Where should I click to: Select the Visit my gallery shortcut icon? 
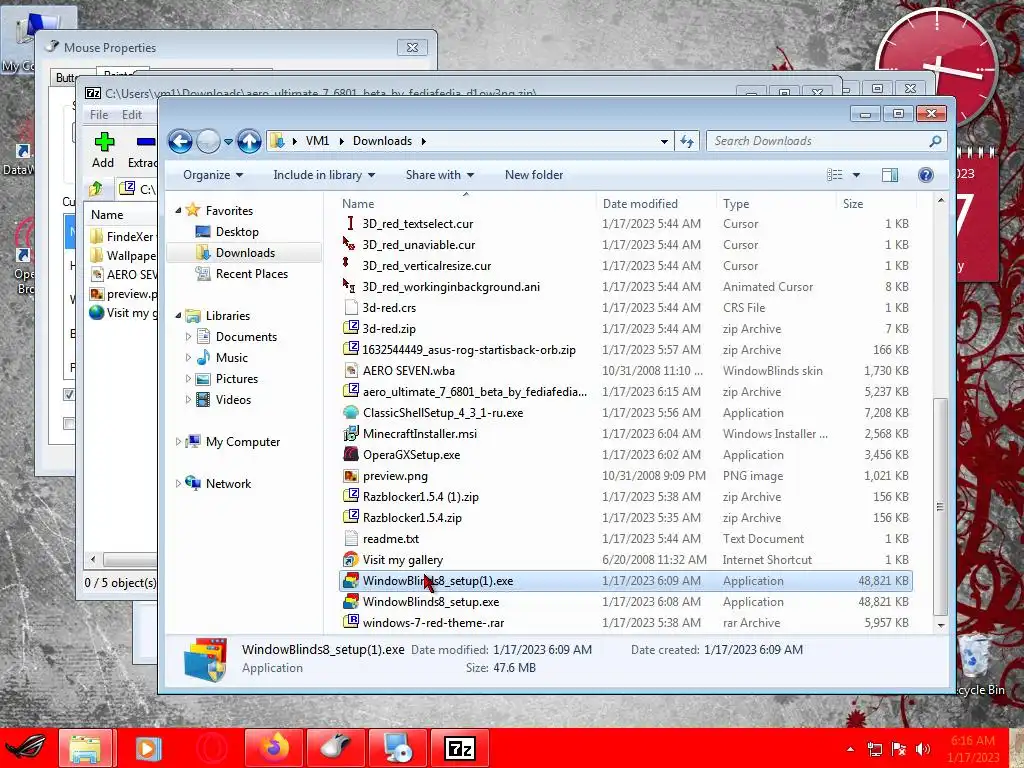coord(351,560)
